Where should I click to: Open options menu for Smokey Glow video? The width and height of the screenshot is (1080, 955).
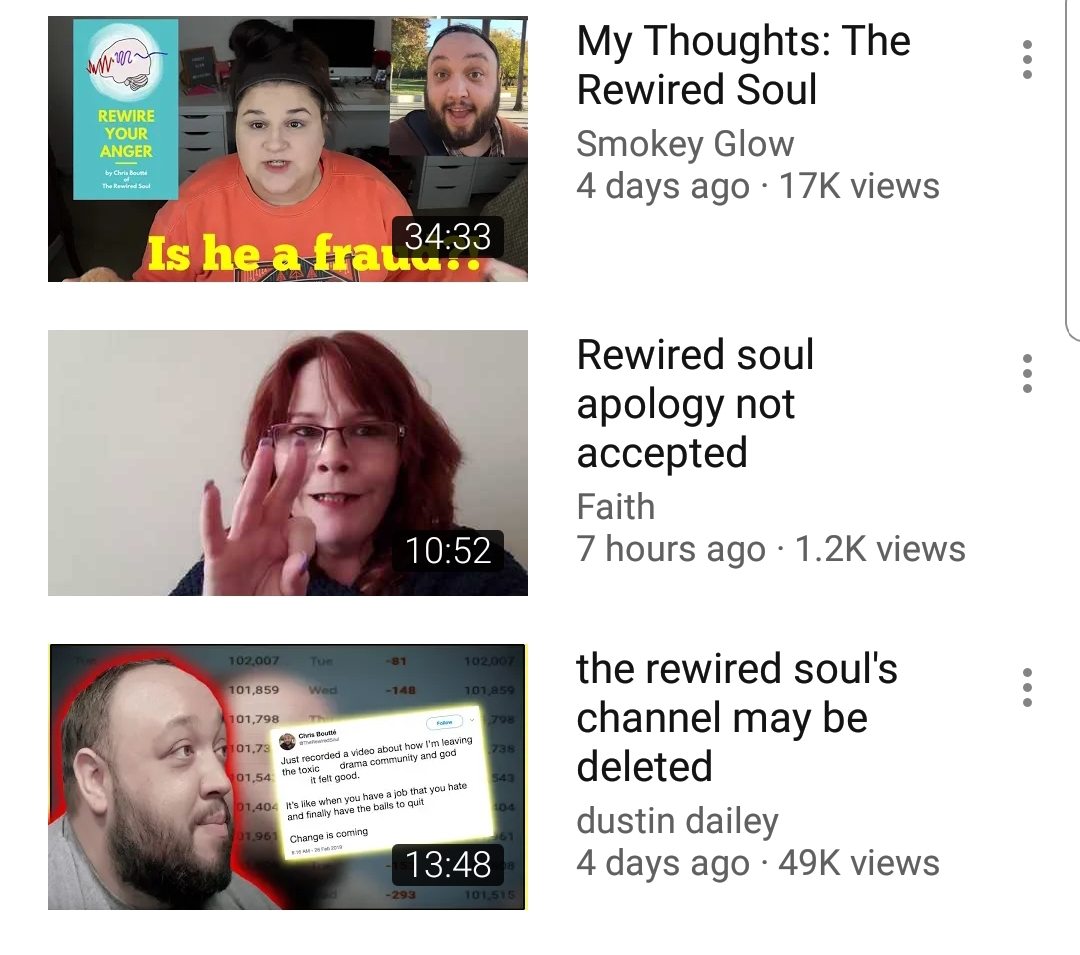coord(1027,59)
